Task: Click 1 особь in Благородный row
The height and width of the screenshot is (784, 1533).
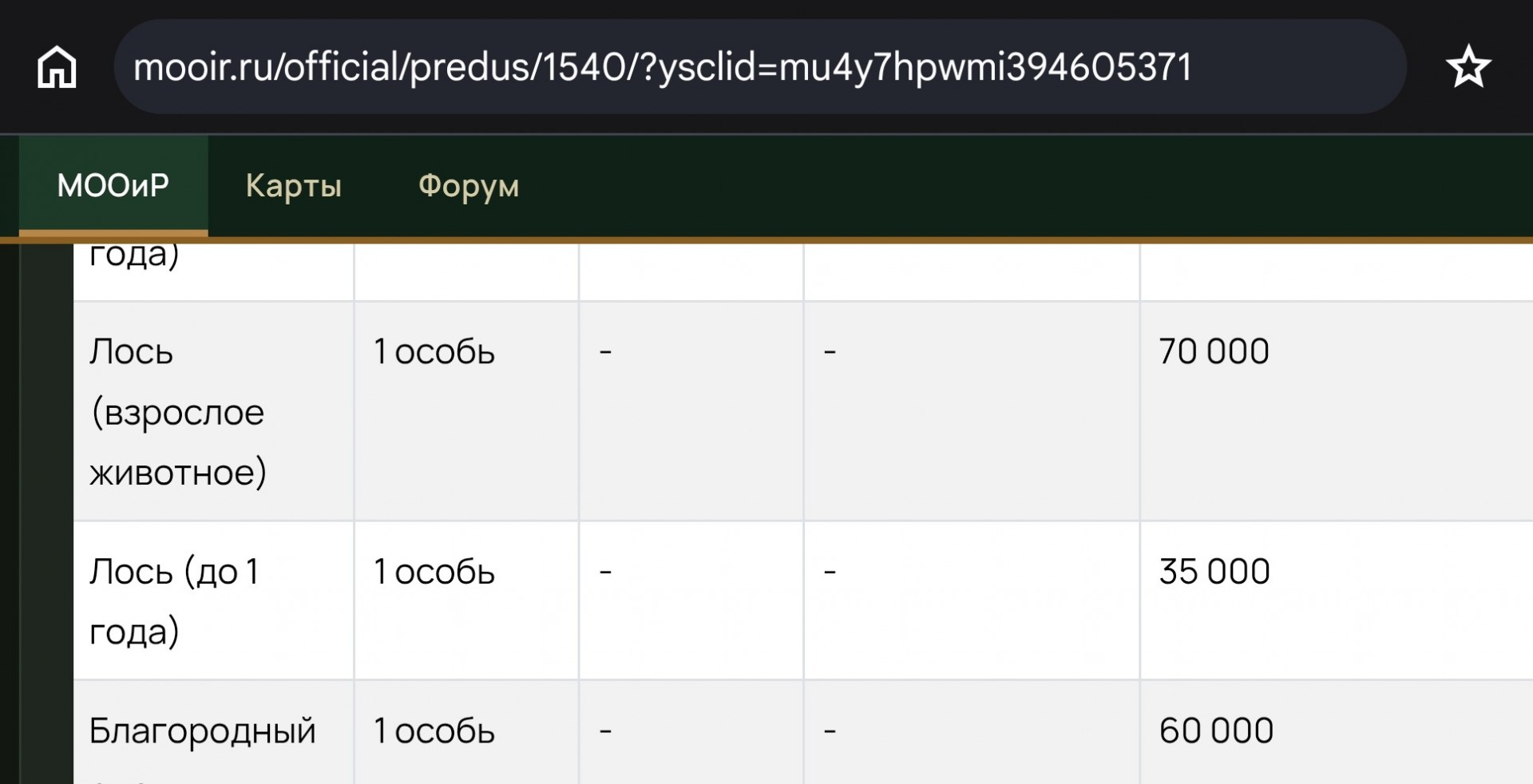Action: coord(434,731)
